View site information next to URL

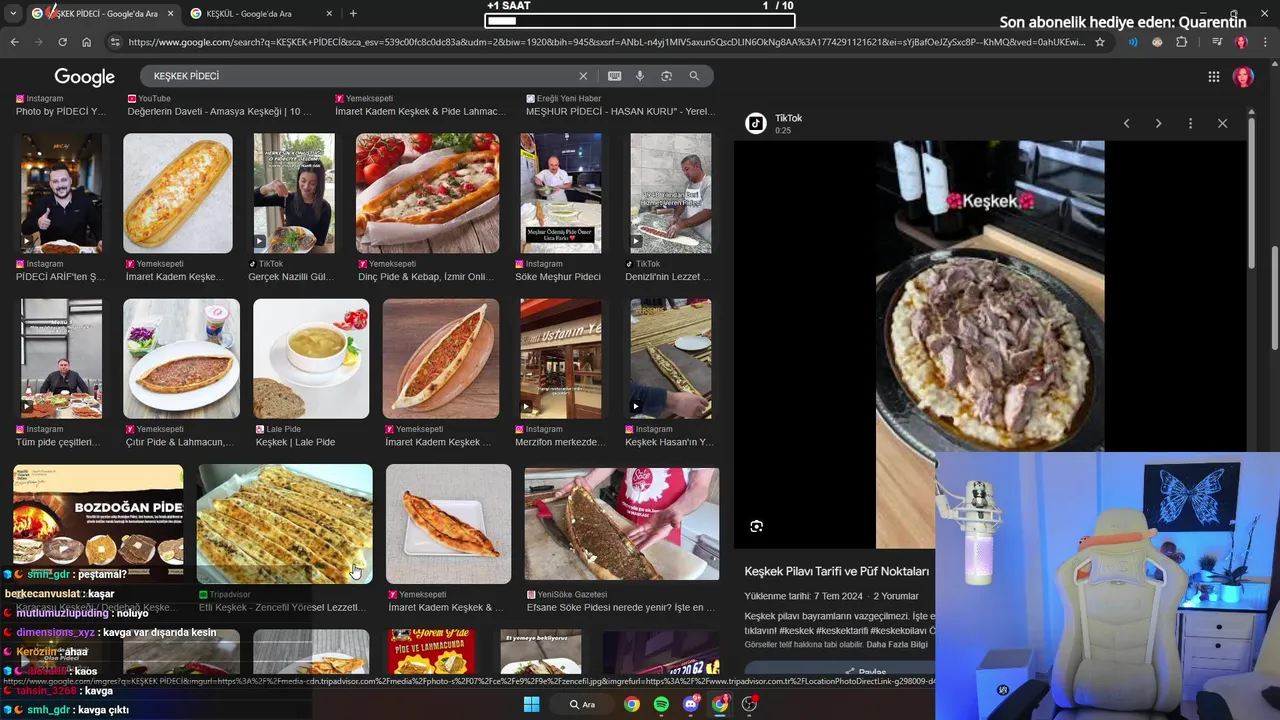click(115, 42)
